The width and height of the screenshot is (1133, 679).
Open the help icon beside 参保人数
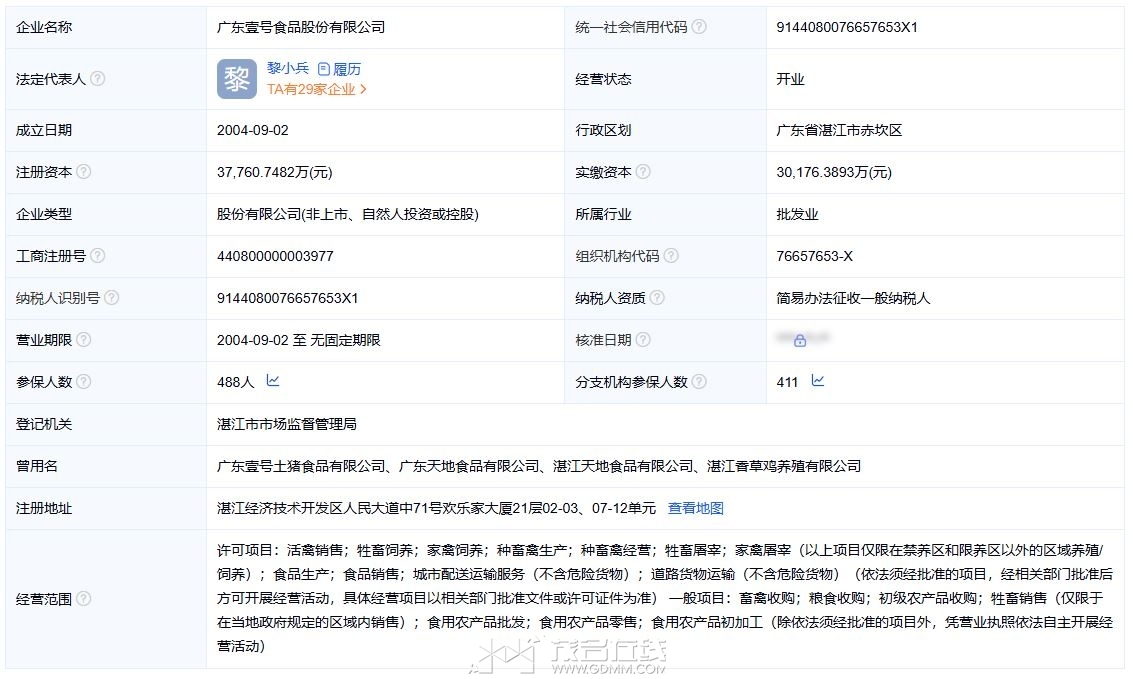pos(84,381)
